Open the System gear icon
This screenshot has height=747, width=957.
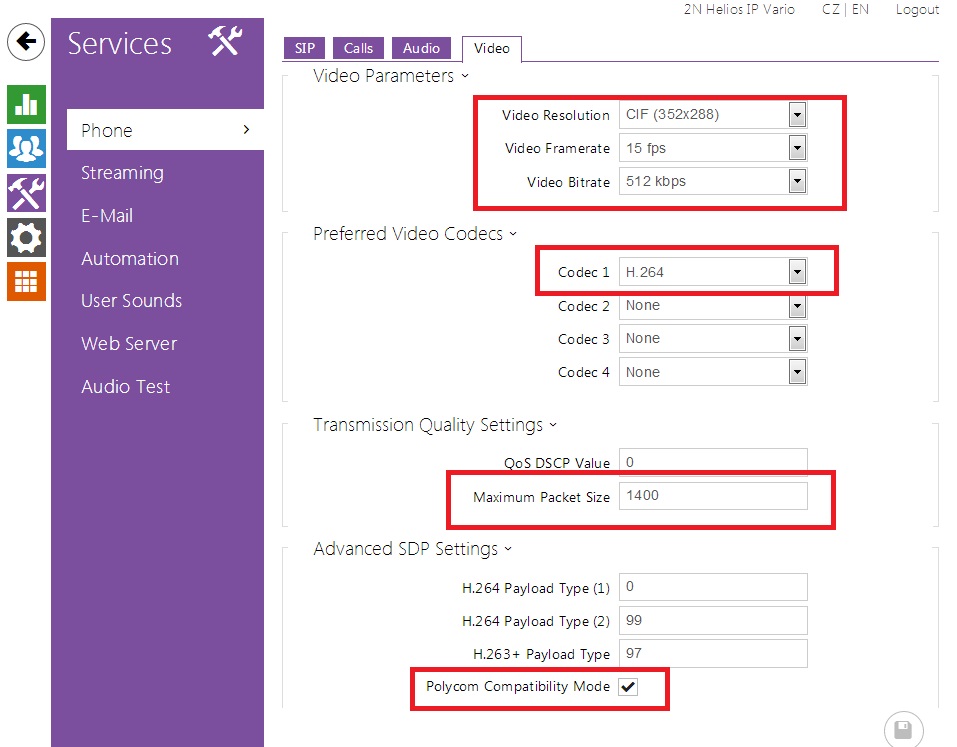pyautogui.click(x=26, y=237)
